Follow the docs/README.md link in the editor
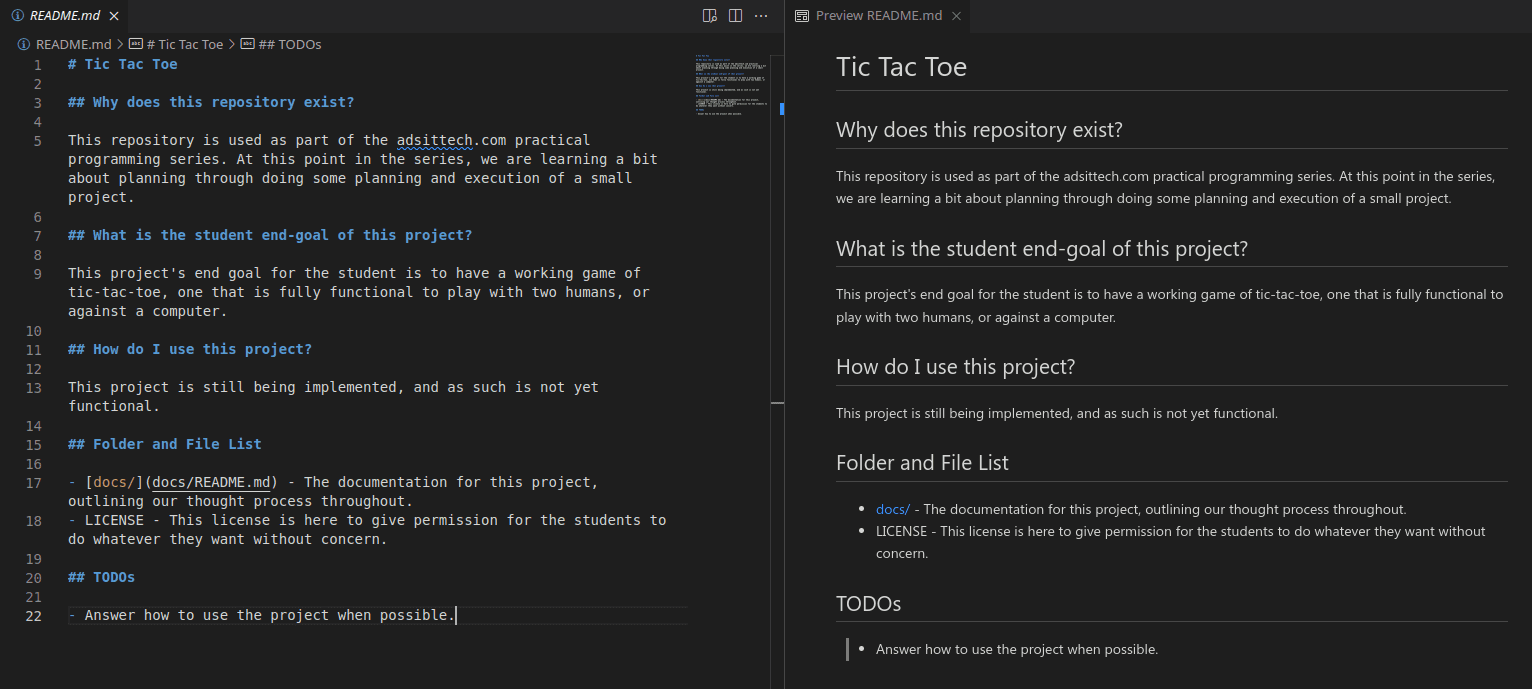1532x689 pixels. pos(211,482)
